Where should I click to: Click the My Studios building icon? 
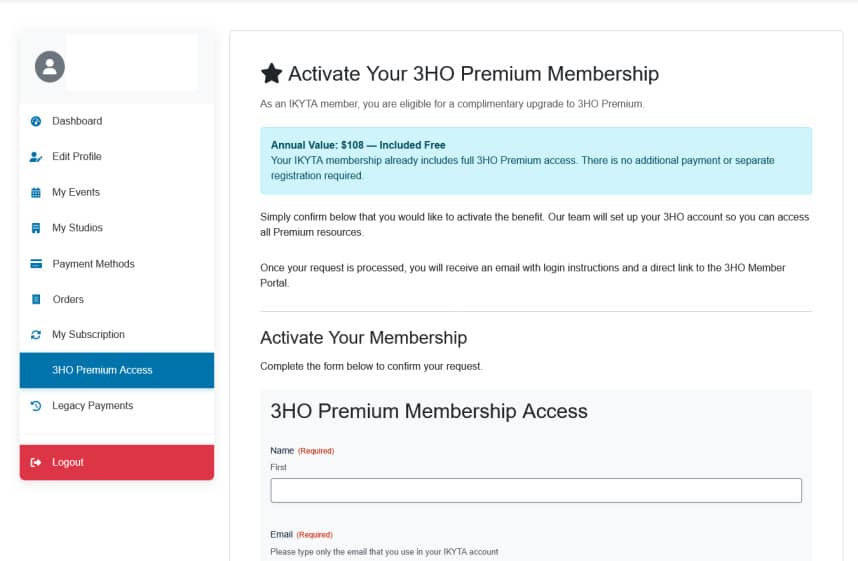(36, 228)
